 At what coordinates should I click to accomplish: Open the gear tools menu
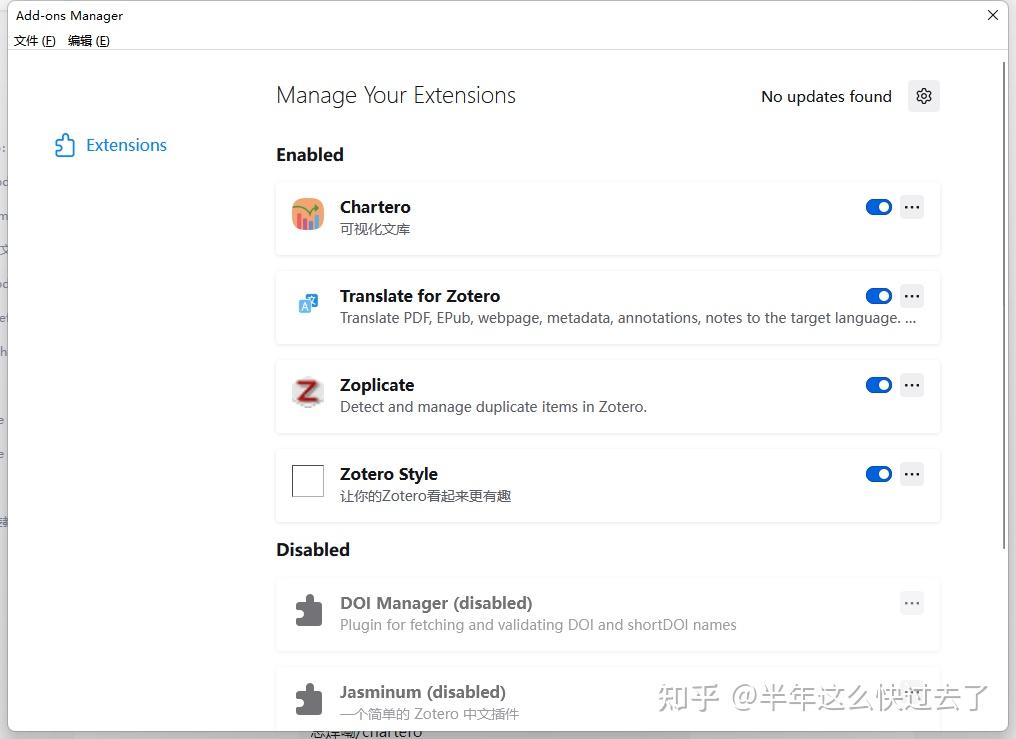click(x=923, y=96)
